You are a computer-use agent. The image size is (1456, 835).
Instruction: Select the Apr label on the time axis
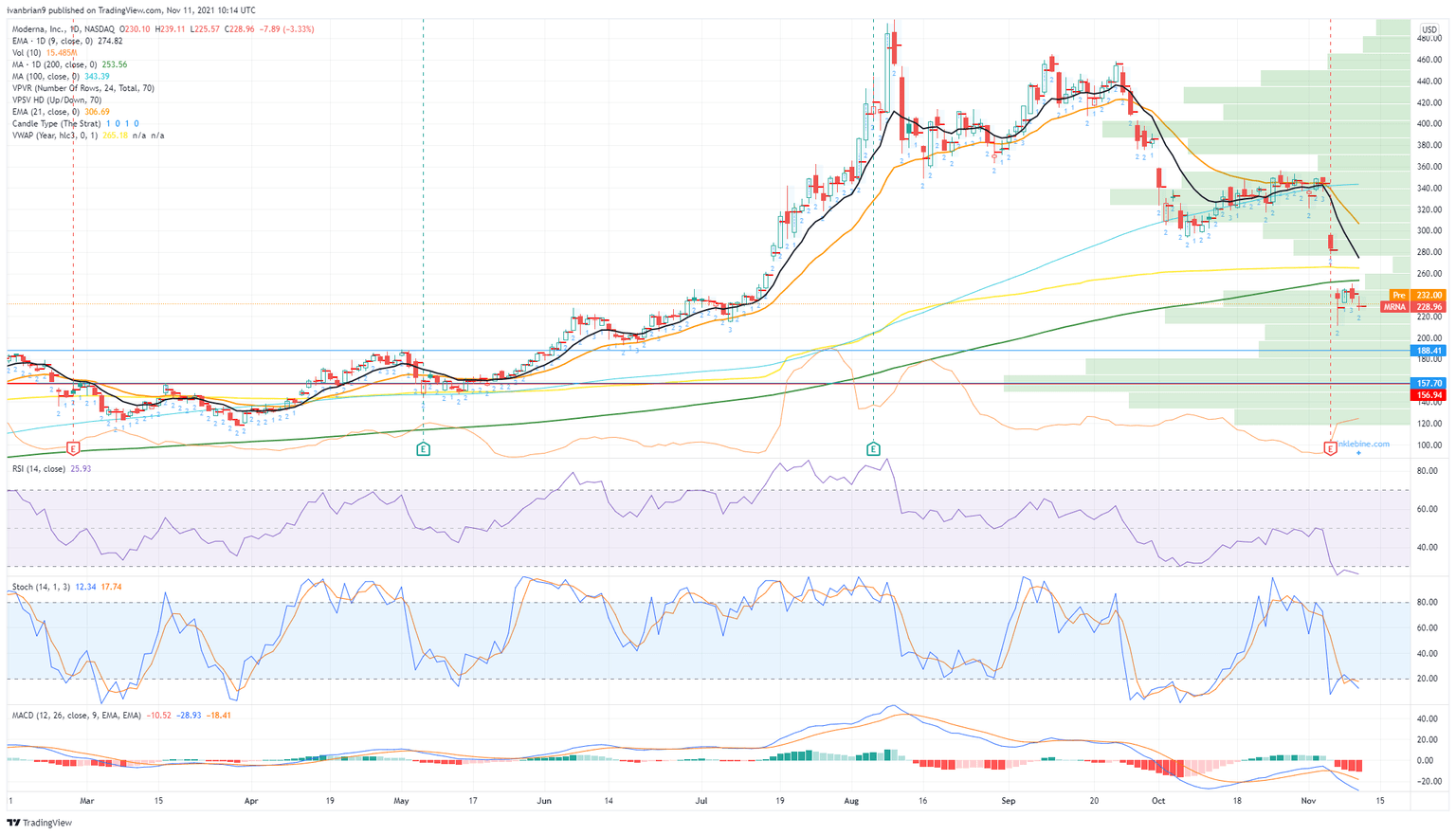[251, 801]
